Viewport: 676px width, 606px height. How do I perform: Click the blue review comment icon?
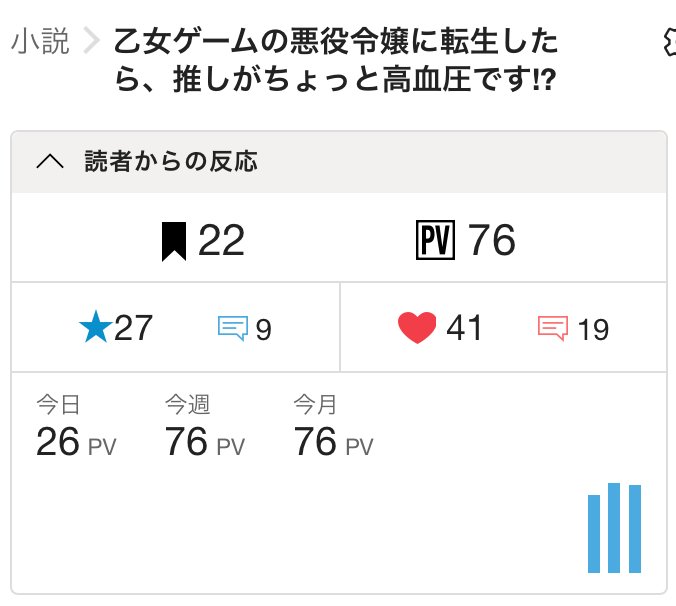[232, 328]
